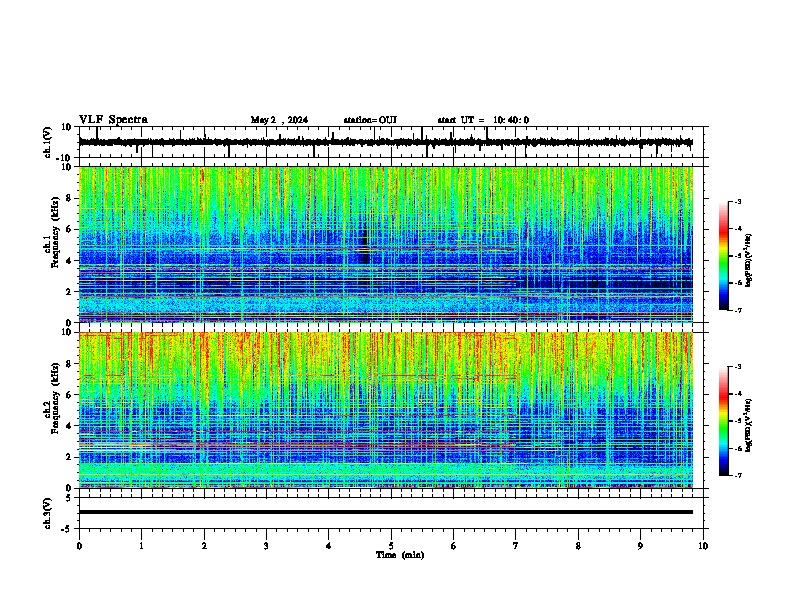Click the "Time (min)" axis title

tap(400, 555)
